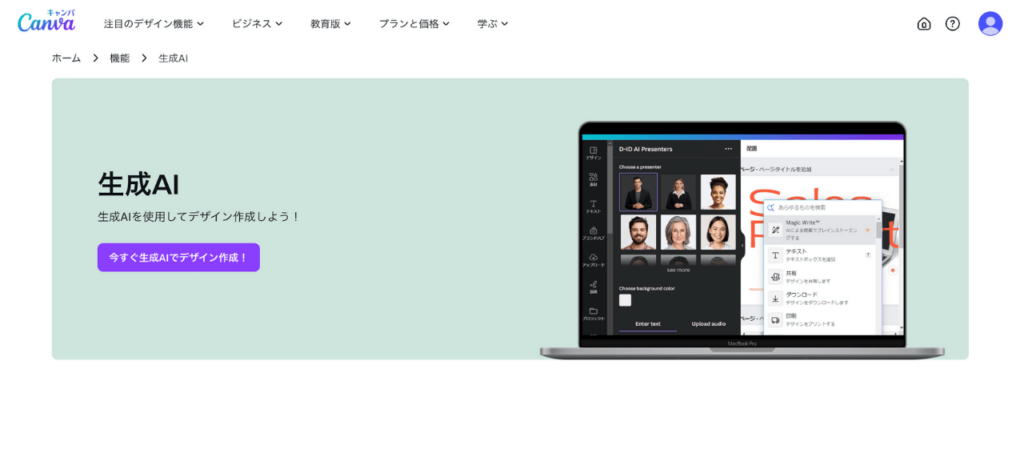Click the 生成AIを使用してデザイン作成しよう！ subtitle text

[199, 217]
